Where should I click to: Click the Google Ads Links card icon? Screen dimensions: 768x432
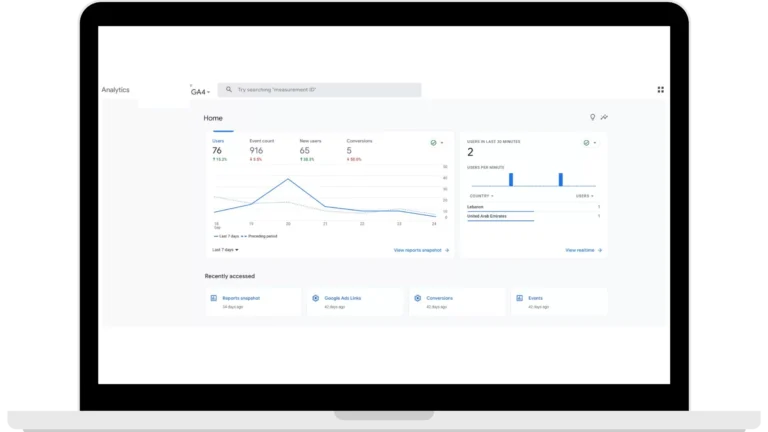click(x=315, y=298)
